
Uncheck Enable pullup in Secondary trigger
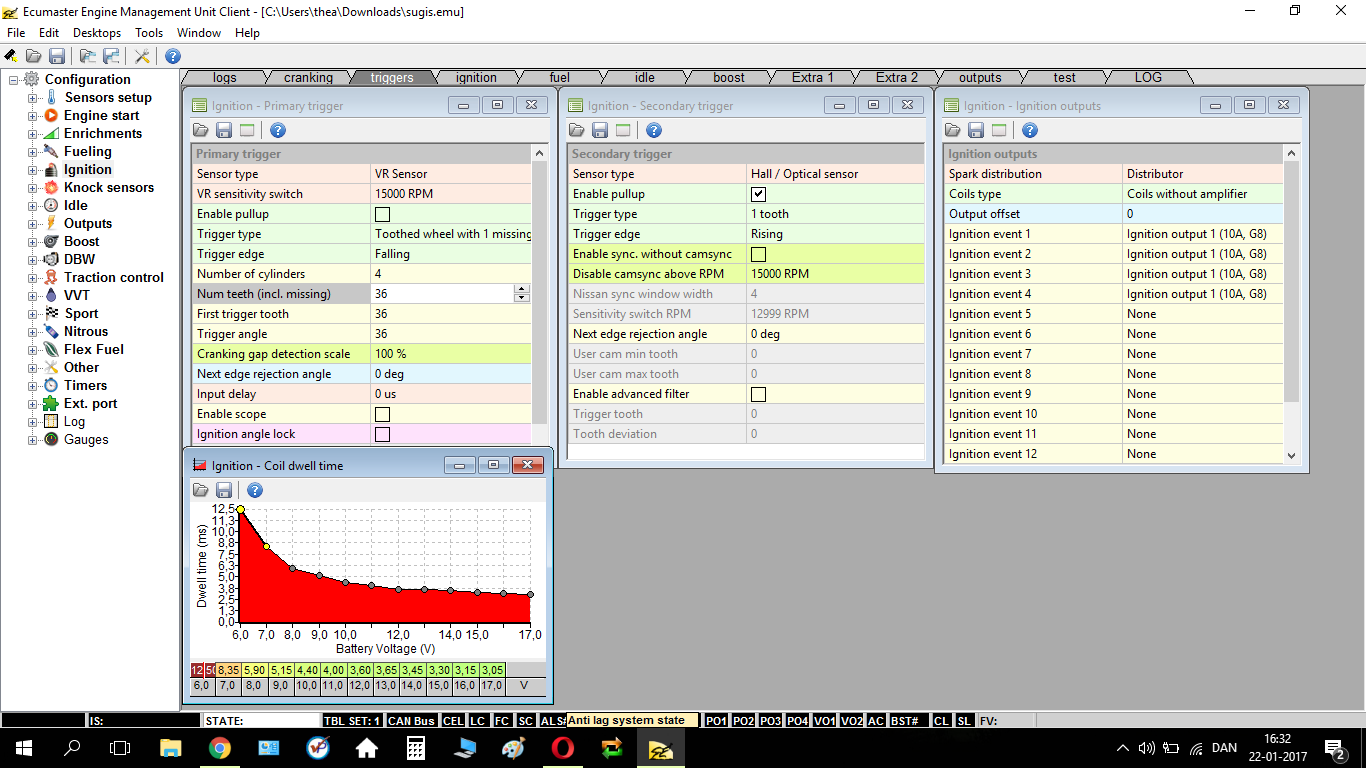(x=758, y=194)
